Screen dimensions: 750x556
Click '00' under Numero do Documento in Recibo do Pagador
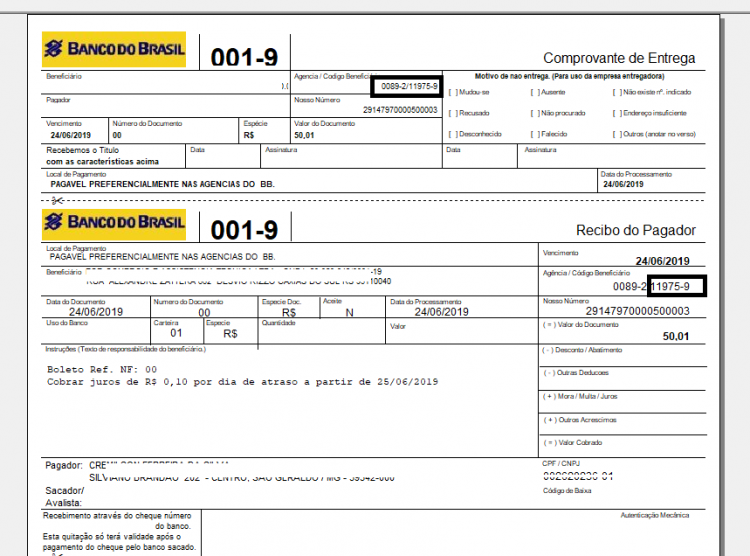[x=204, y=312]
